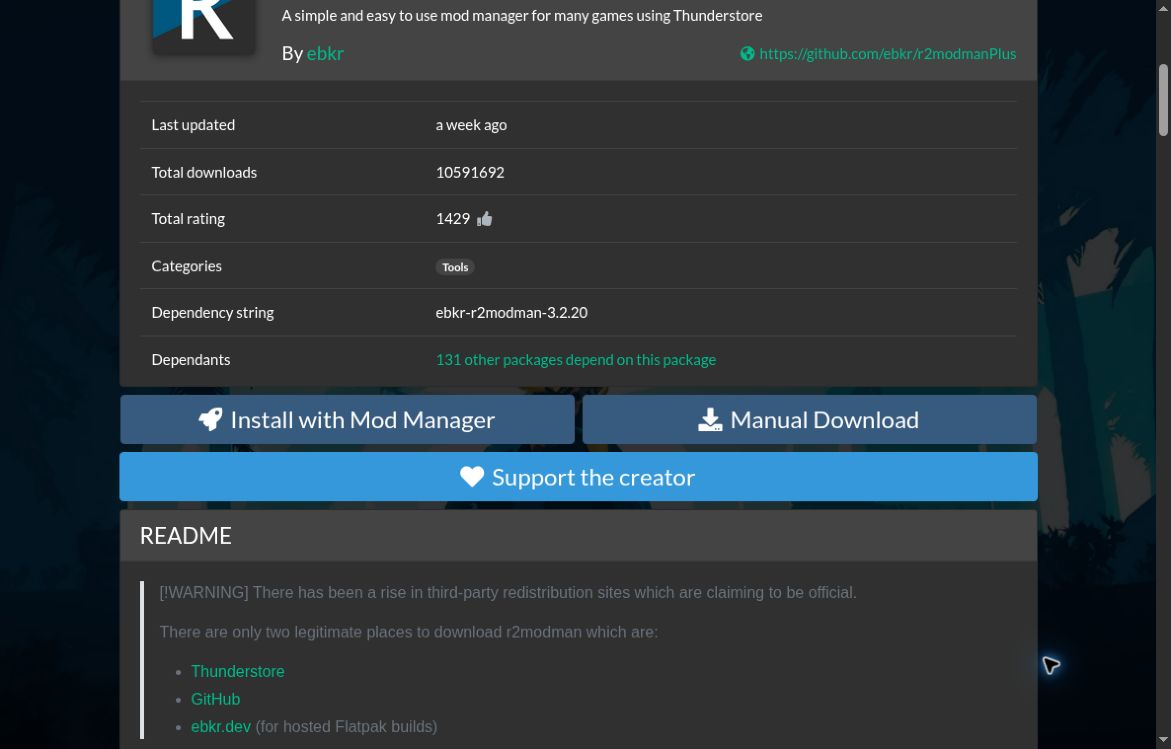Click the Manual Download button
Screen dimensions: 1171x749
(x=810, y=420)
